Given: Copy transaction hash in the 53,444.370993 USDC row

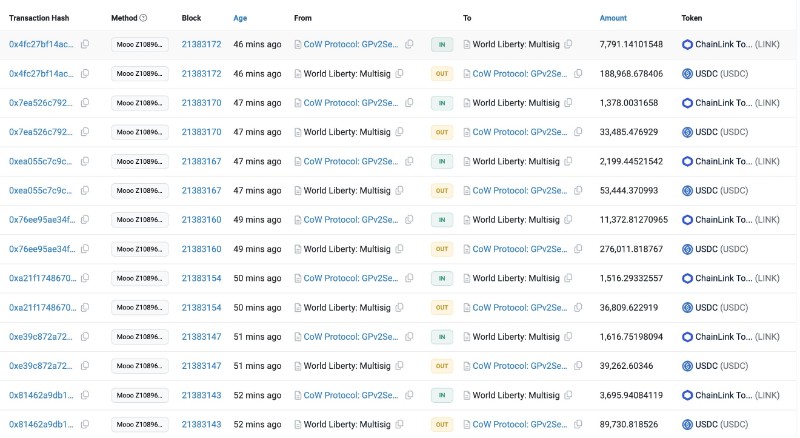Looking at the screenshot, I should (85, 191).
